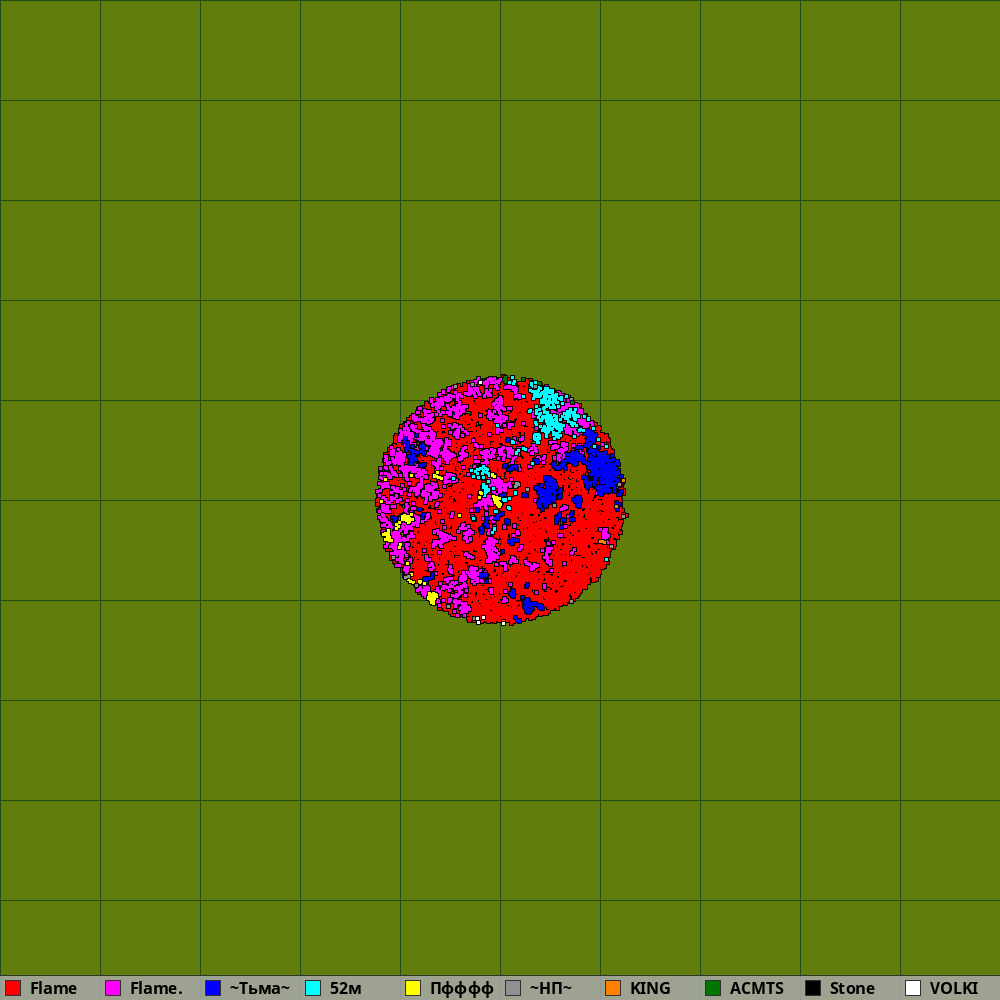
Task: Select the 'VOLKI' legend label
Action: click(x=953, y=989)
